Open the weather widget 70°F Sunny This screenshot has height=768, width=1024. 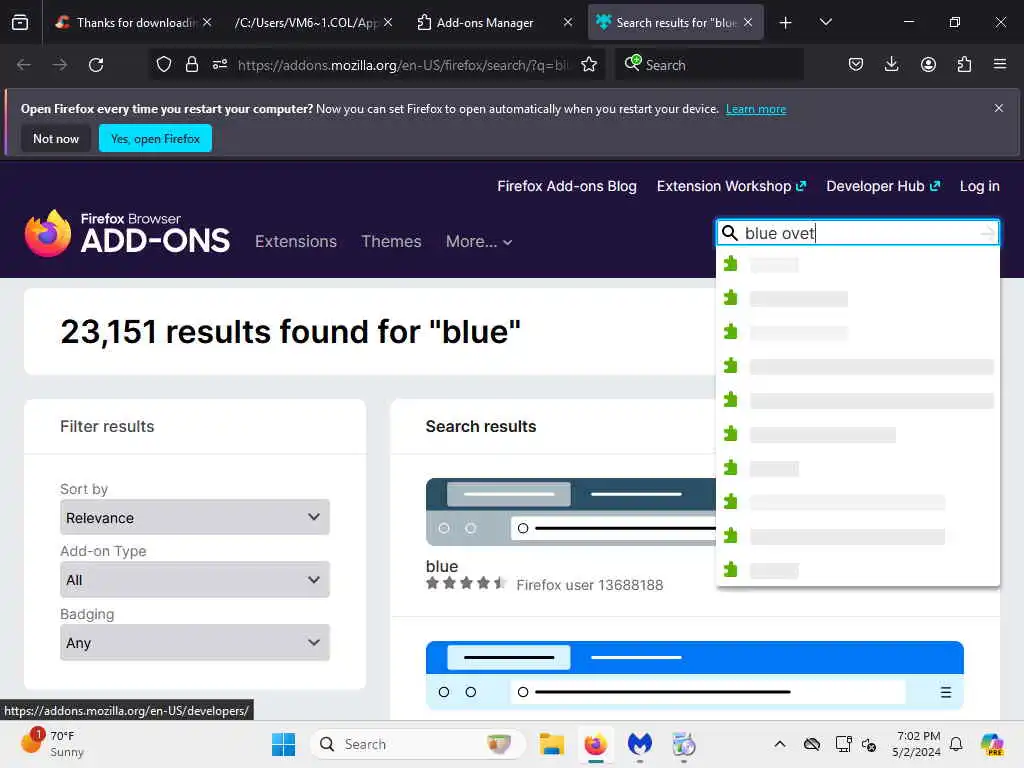click(x=53, y=744)
